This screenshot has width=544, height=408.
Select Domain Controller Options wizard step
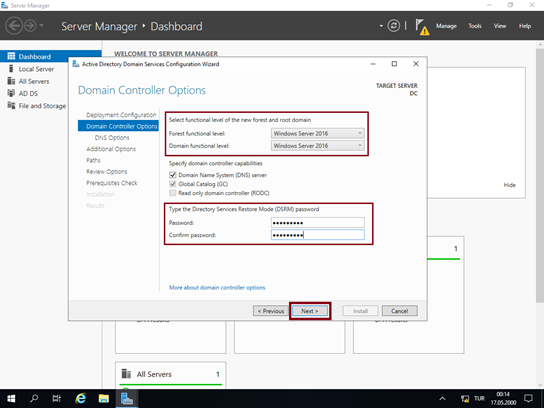pos(118,126)
